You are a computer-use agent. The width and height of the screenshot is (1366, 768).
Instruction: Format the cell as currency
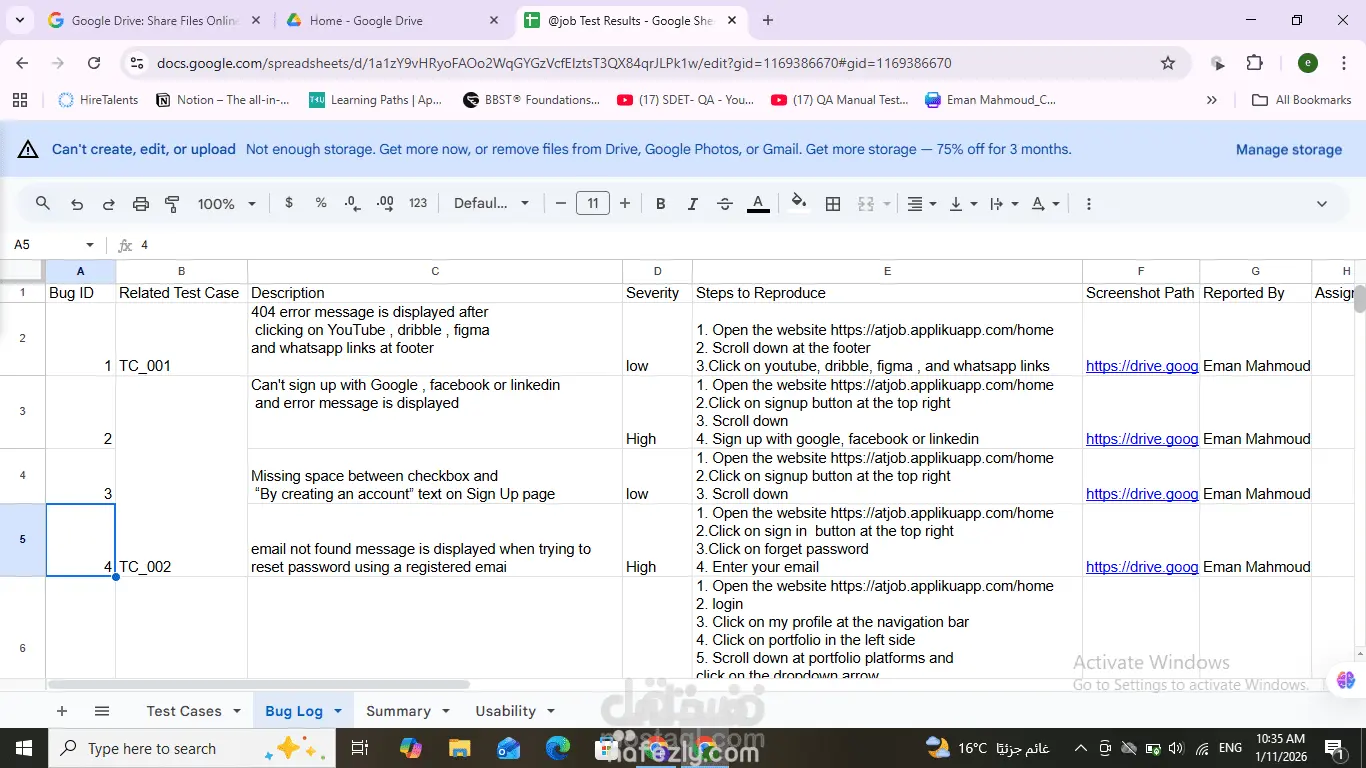click(289, 203)
